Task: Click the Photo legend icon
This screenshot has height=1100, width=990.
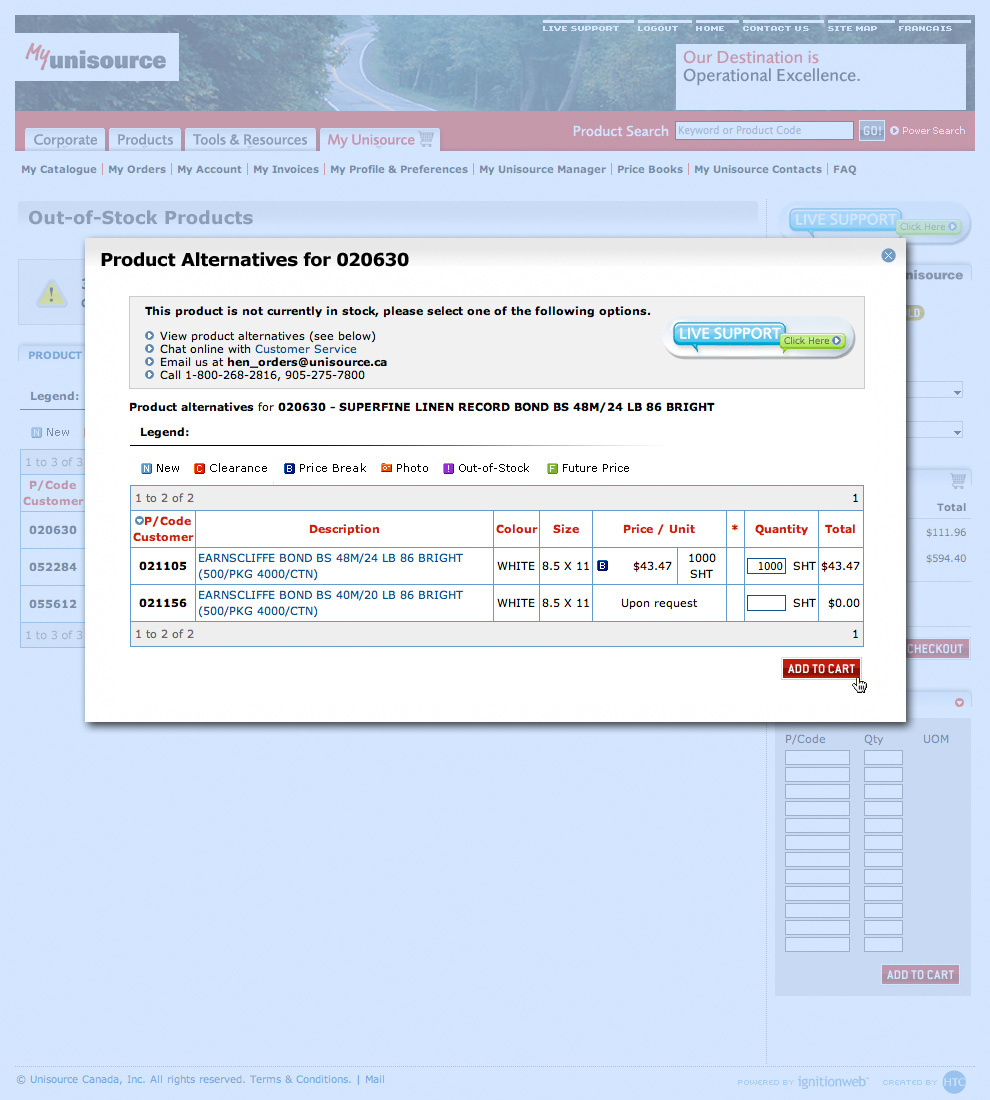Action: [x=386, y=468]
